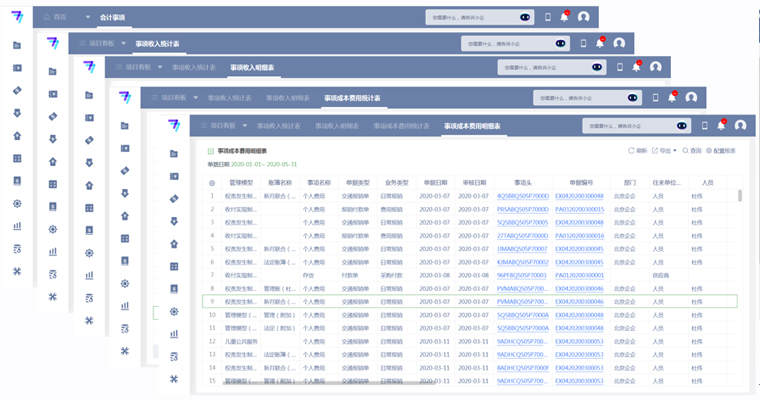The width and height of the screenshot is (760, 400).
Task: Expand the 项目看板 caret in the front window
Action: pyautogui.click(x=245, y=126)
